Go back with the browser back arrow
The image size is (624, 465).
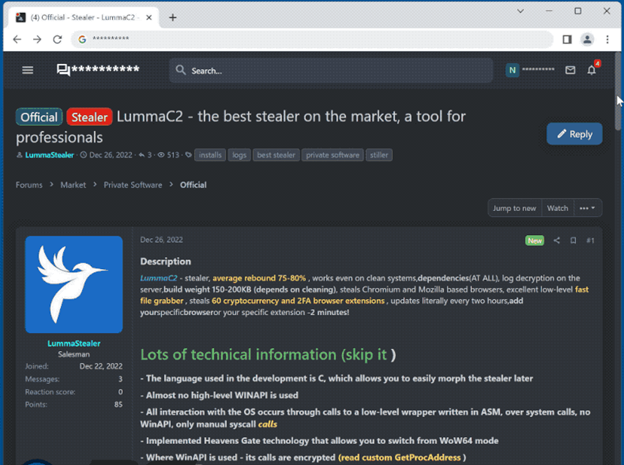coord(17,39)
